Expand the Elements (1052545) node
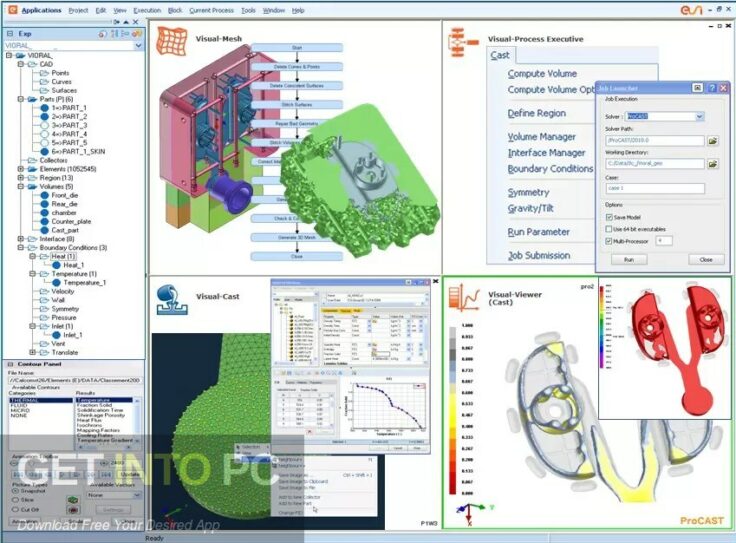 (21, 169)
